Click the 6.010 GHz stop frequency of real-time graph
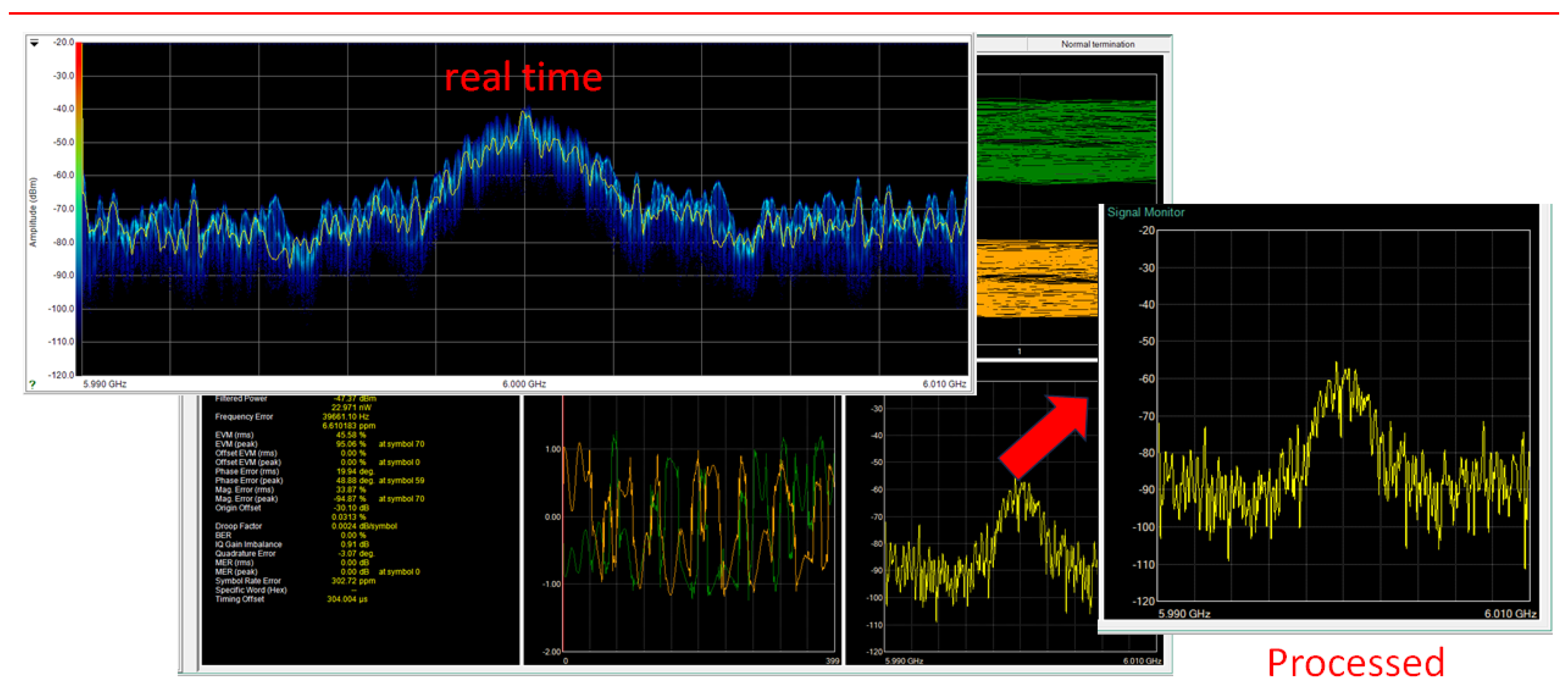1568x687 pixels. coord(944,384)
